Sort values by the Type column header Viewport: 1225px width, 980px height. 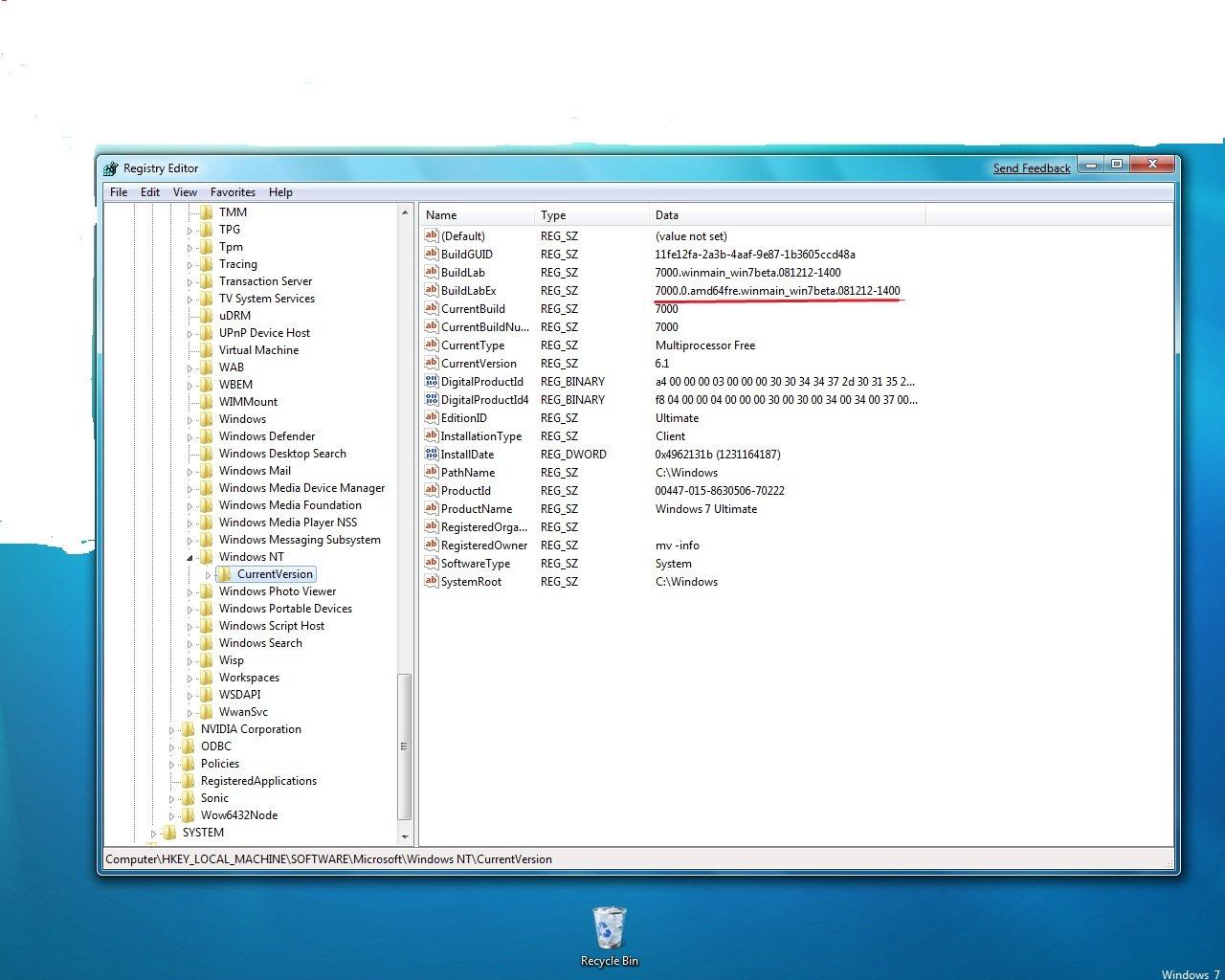591,215
